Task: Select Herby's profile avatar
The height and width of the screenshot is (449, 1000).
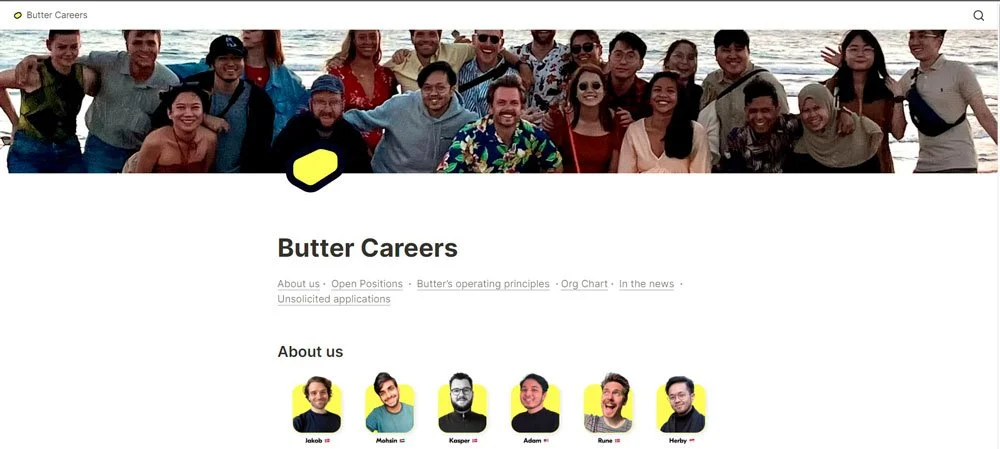Action: tap(681, 404)
